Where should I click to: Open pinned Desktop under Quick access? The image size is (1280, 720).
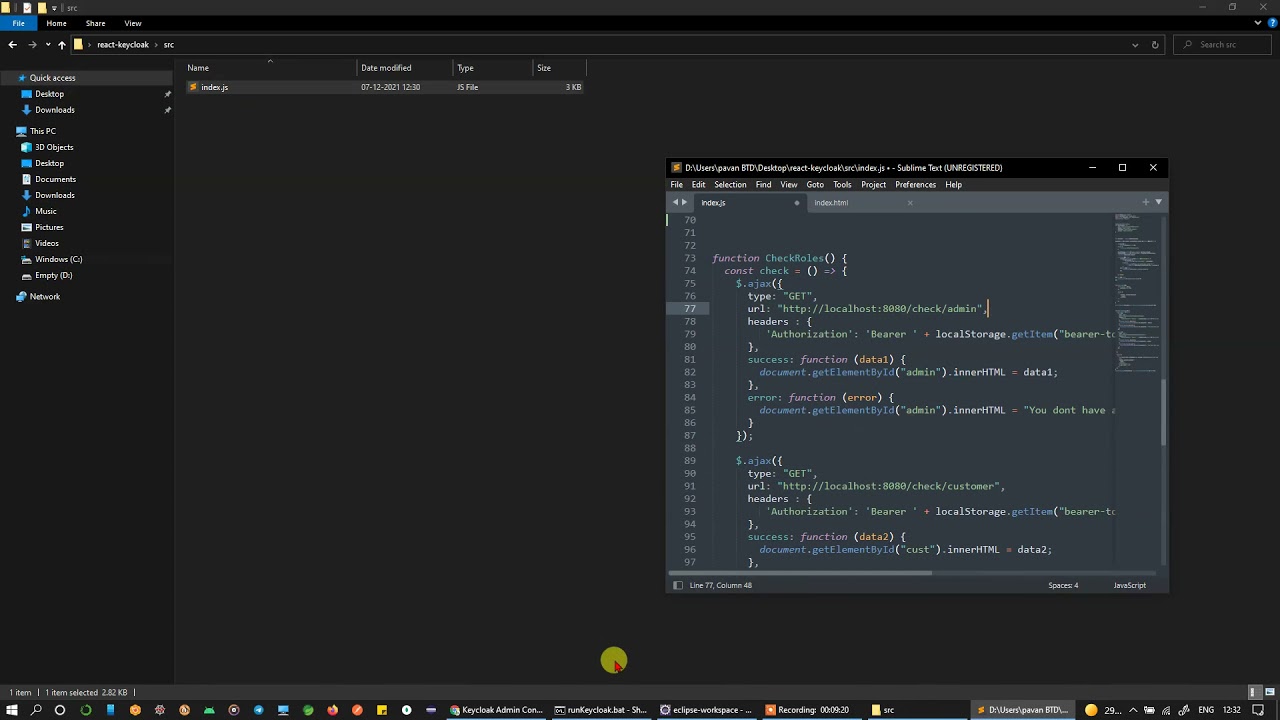point(49,94)
